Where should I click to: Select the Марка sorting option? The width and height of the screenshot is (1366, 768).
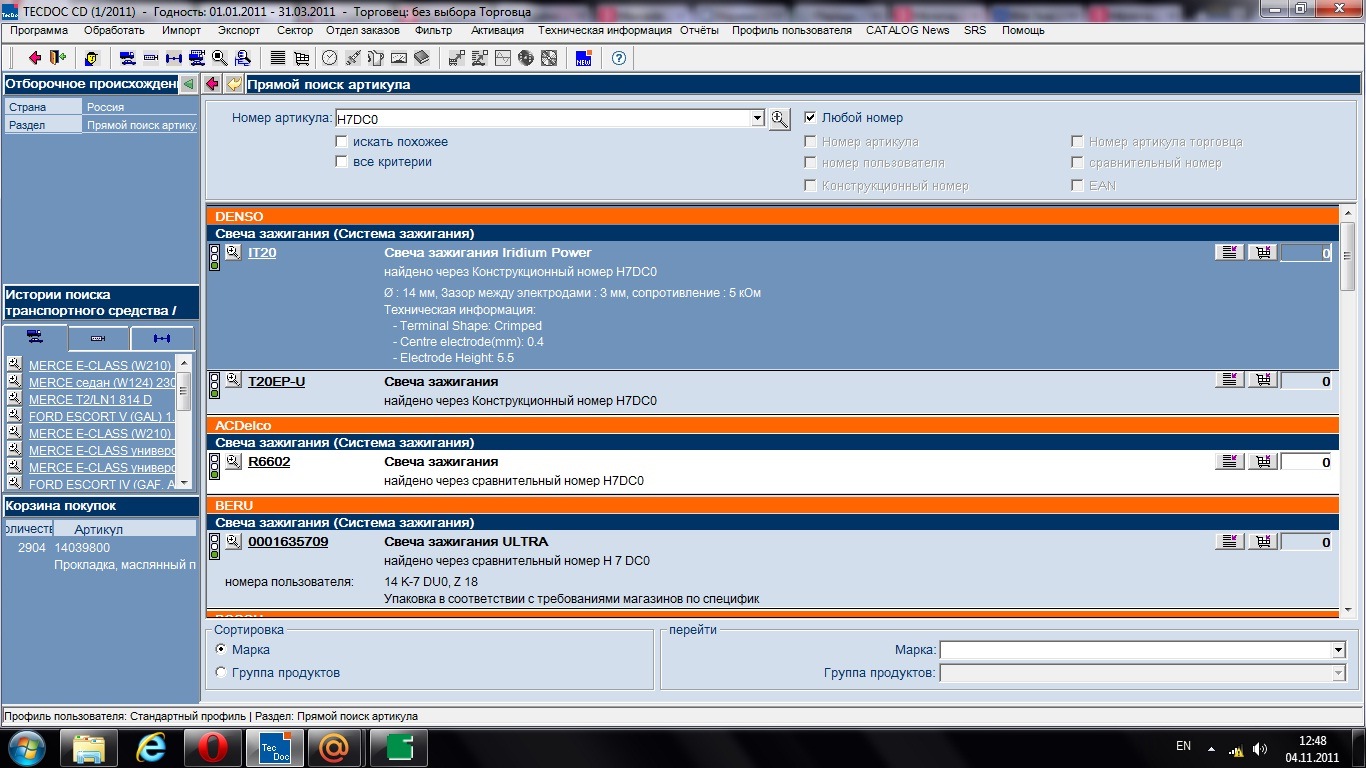point(221,649)
